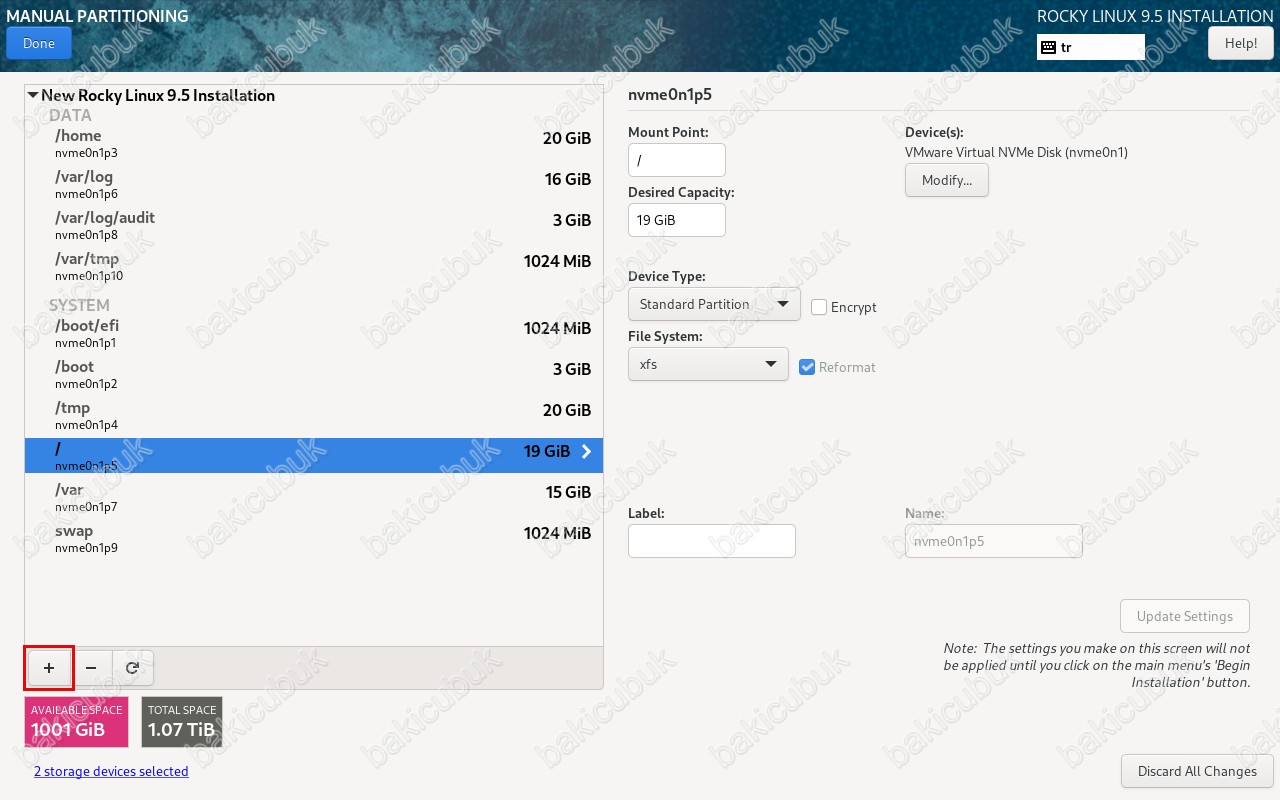This screenshot has width=1280, height=800.
Task: Click the Label input field
Action: coord(712,541)
